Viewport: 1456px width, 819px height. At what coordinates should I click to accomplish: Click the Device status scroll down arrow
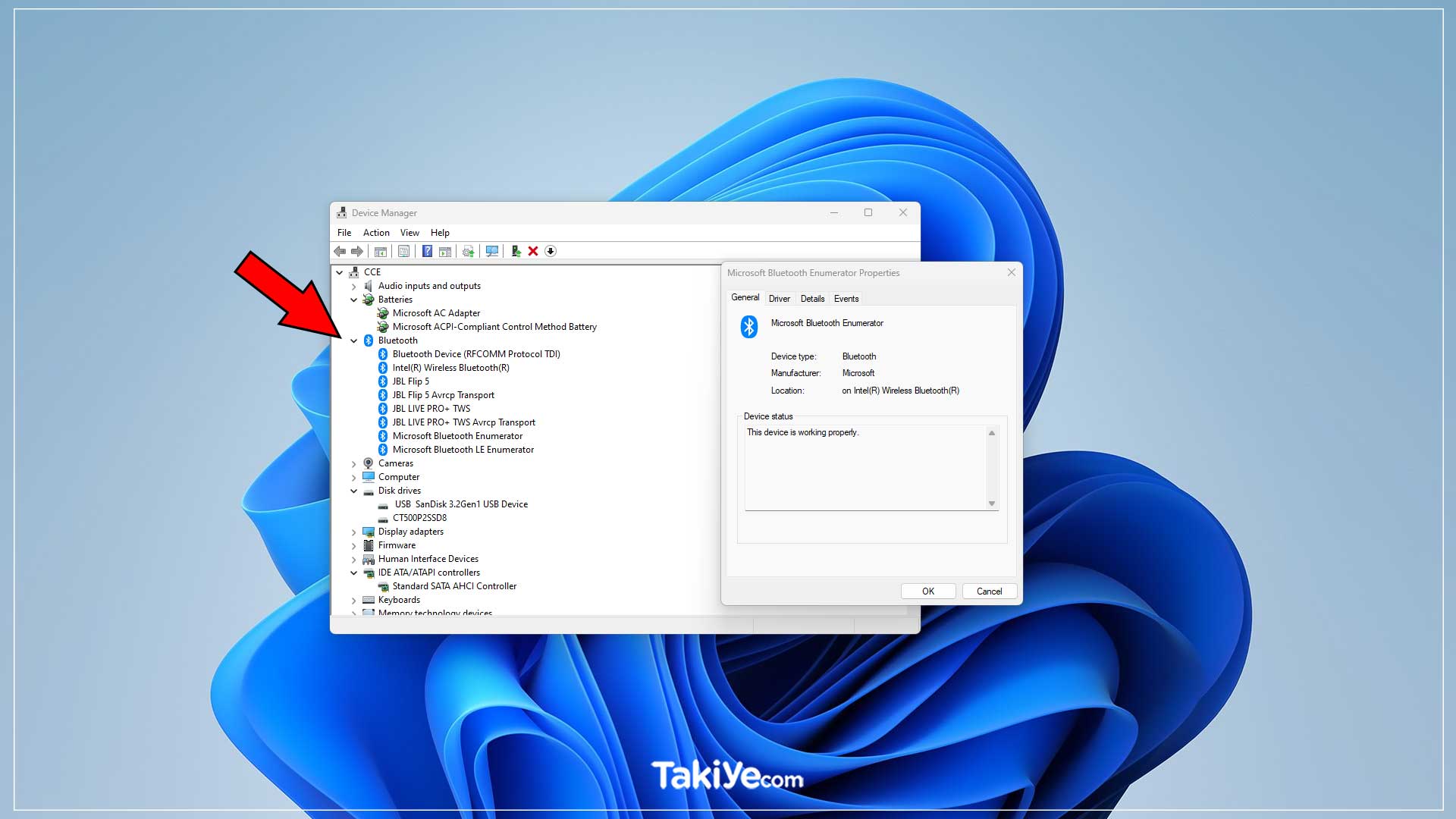pos(991,504)
